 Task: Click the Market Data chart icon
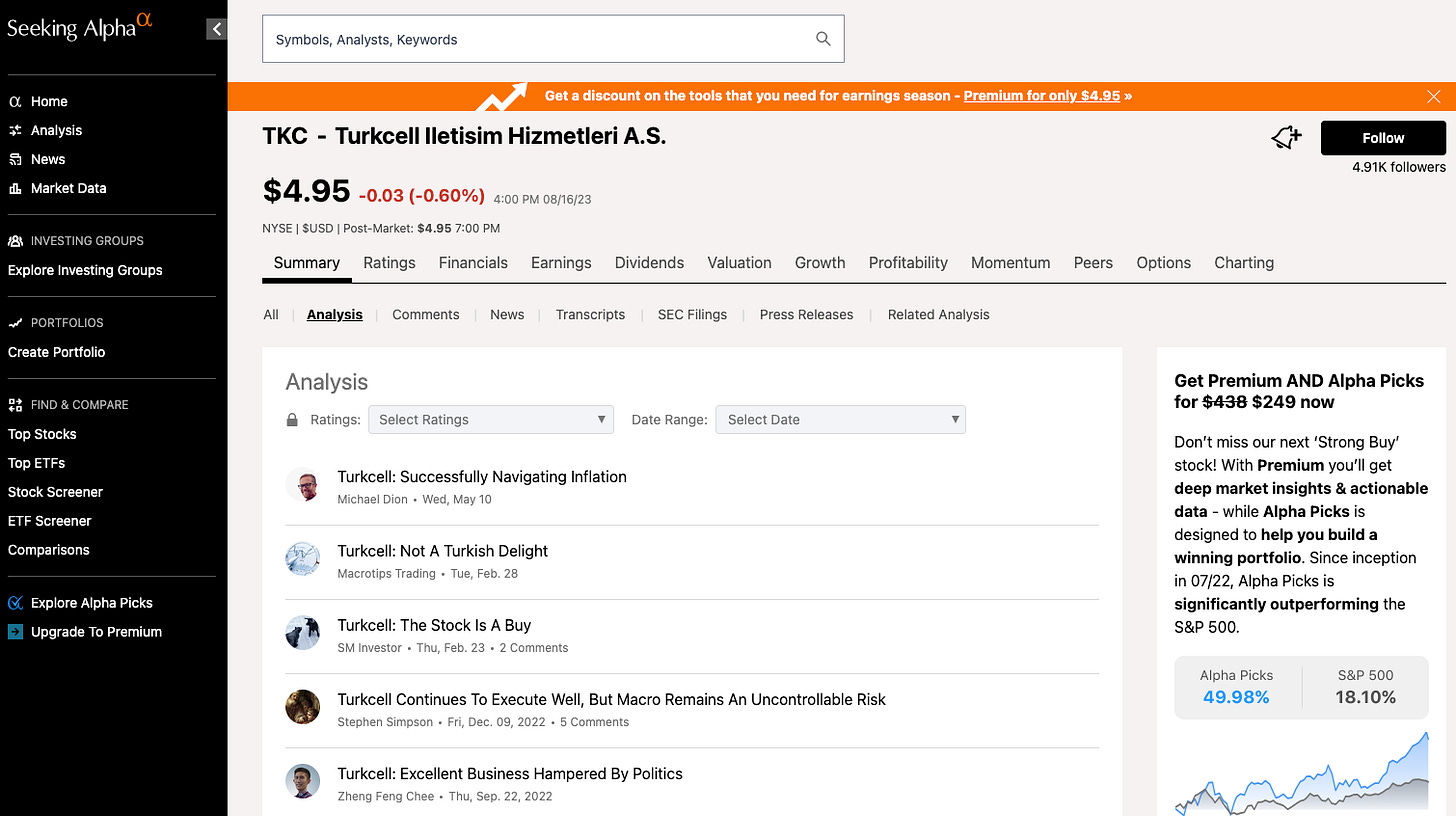pyautogui.click(x=15, y=188)
